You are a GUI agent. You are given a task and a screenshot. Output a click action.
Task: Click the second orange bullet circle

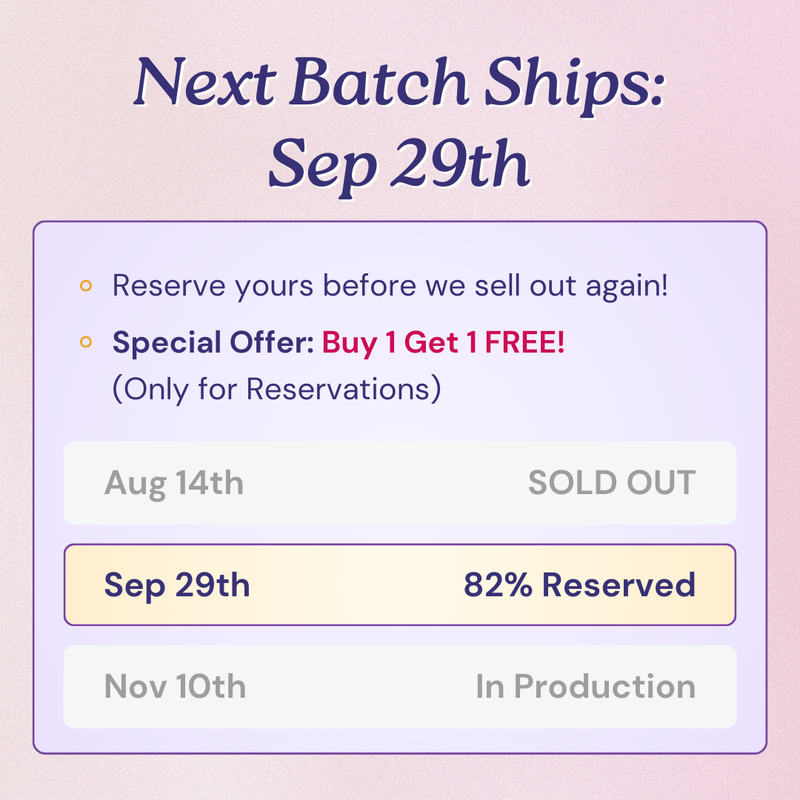86,342
